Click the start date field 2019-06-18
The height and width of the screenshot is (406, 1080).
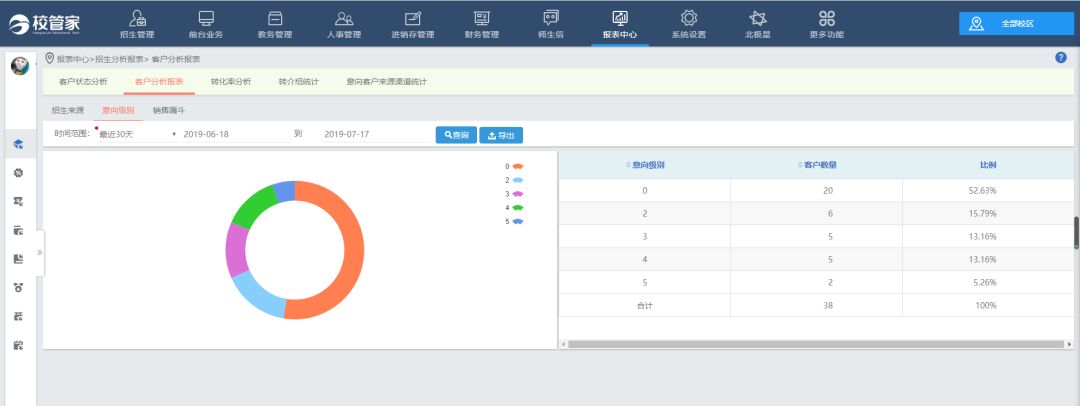[x=235, y=134]
